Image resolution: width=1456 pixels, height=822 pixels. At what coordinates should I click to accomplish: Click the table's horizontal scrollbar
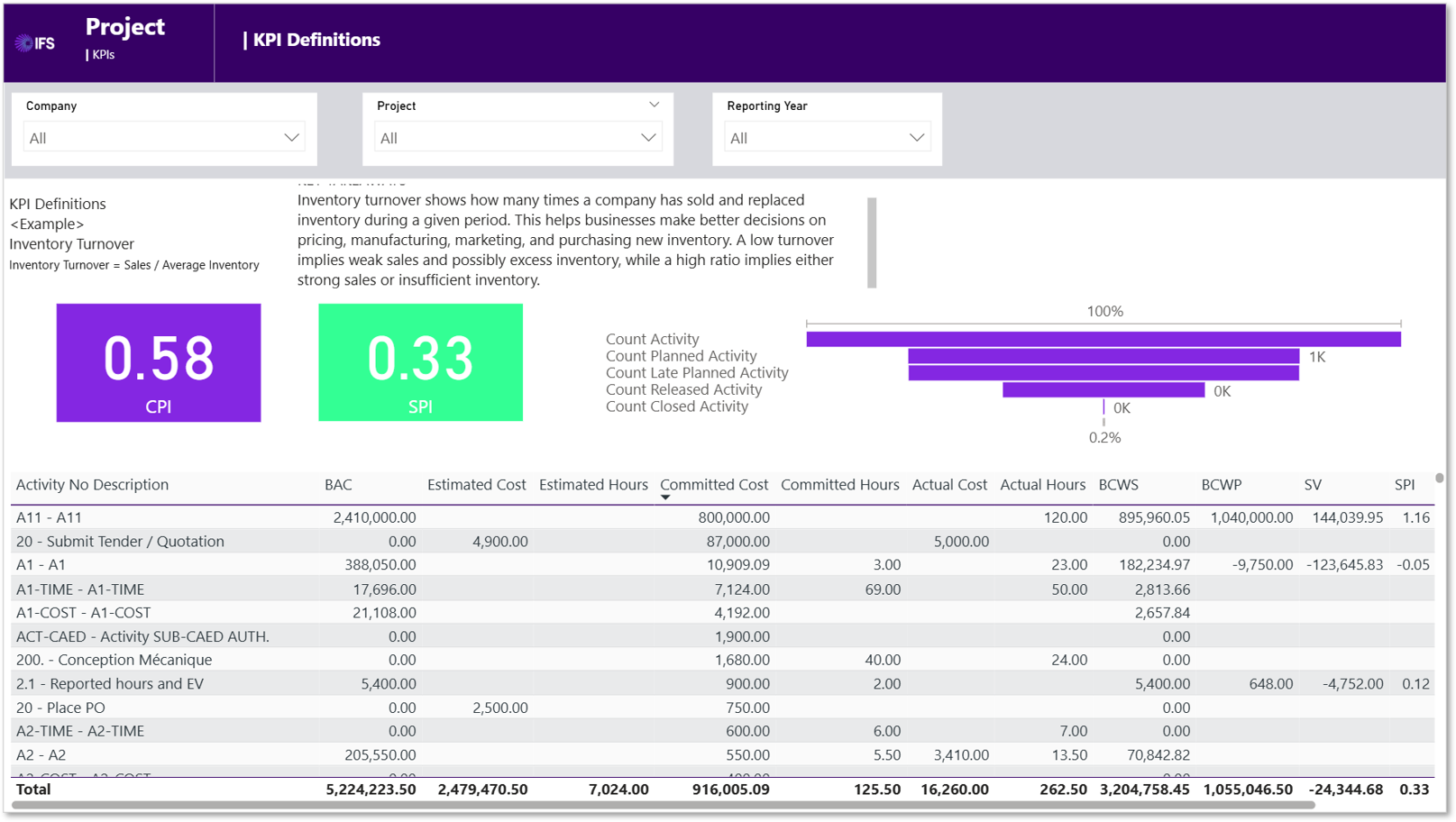coord(663,805)
